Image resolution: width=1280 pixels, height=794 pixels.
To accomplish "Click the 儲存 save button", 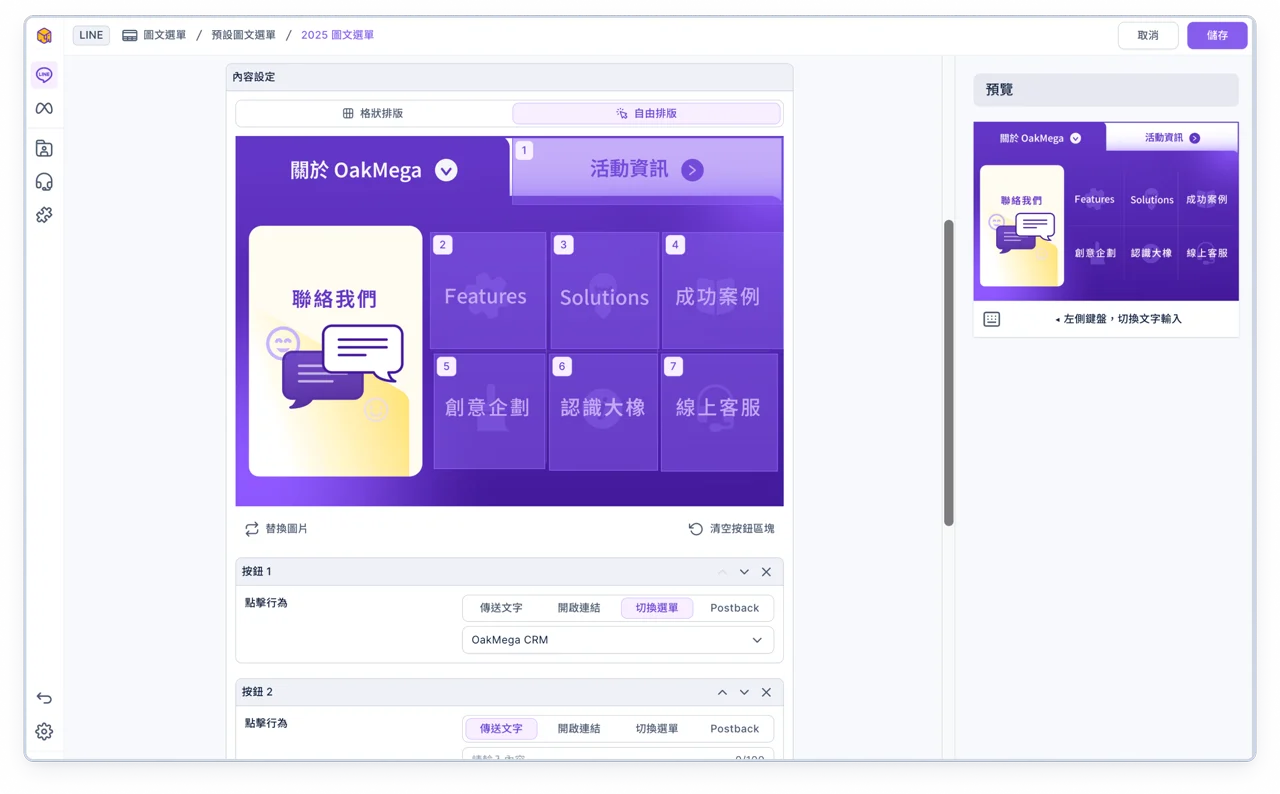I will click(x=1217, y=35).
